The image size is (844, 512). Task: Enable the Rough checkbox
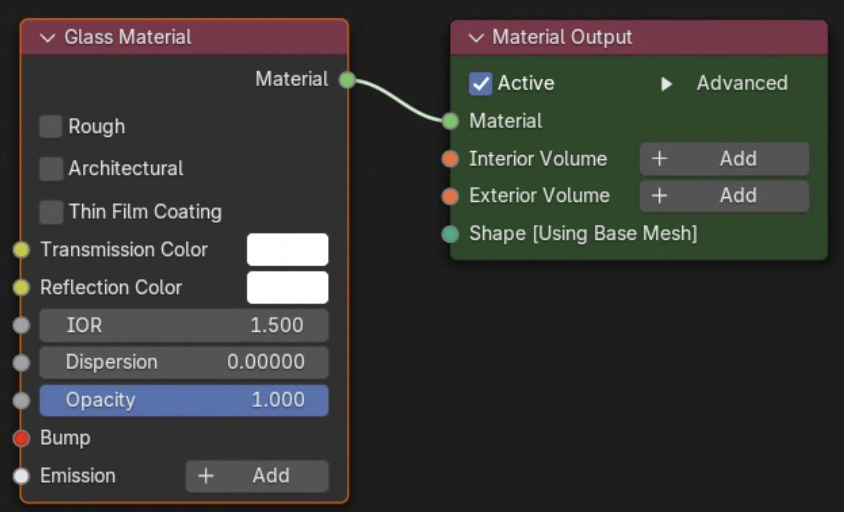[51, 127]
